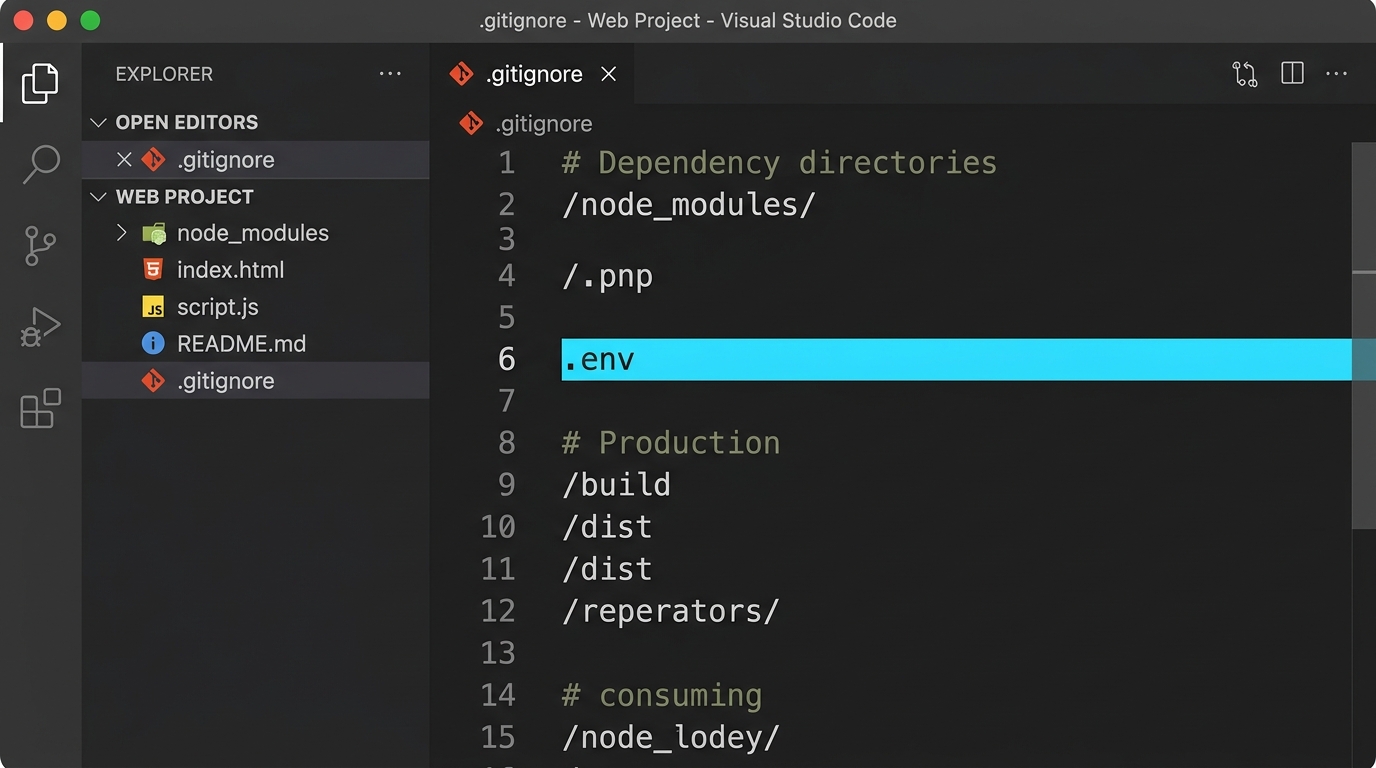Open editor More Actions ellipsis menu
This screenshot has height=768, width=1376.
1336,74
